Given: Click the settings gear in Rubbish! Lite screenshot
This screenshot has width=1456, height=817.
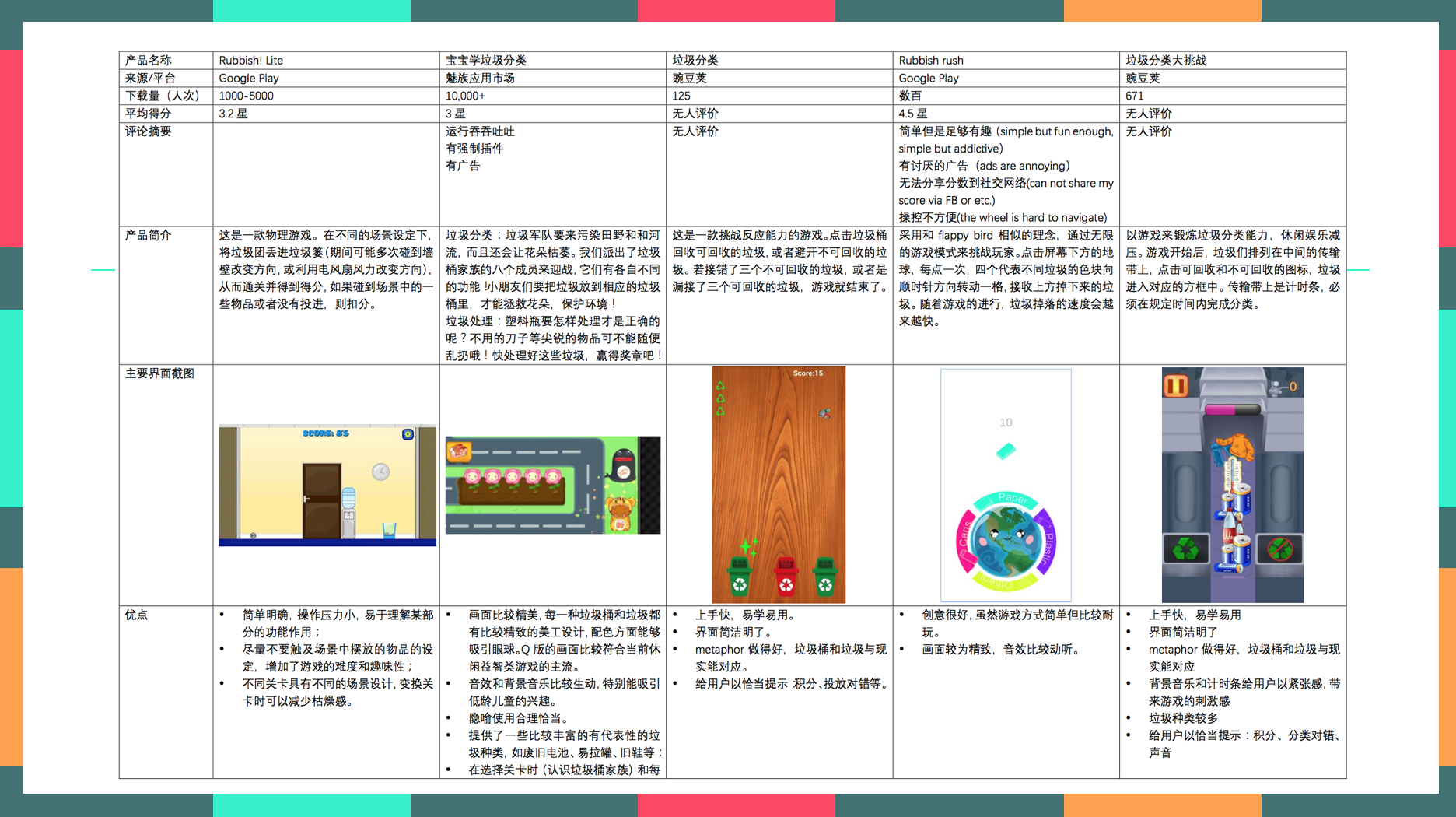Looking at the screenshot, I should 408,434.
